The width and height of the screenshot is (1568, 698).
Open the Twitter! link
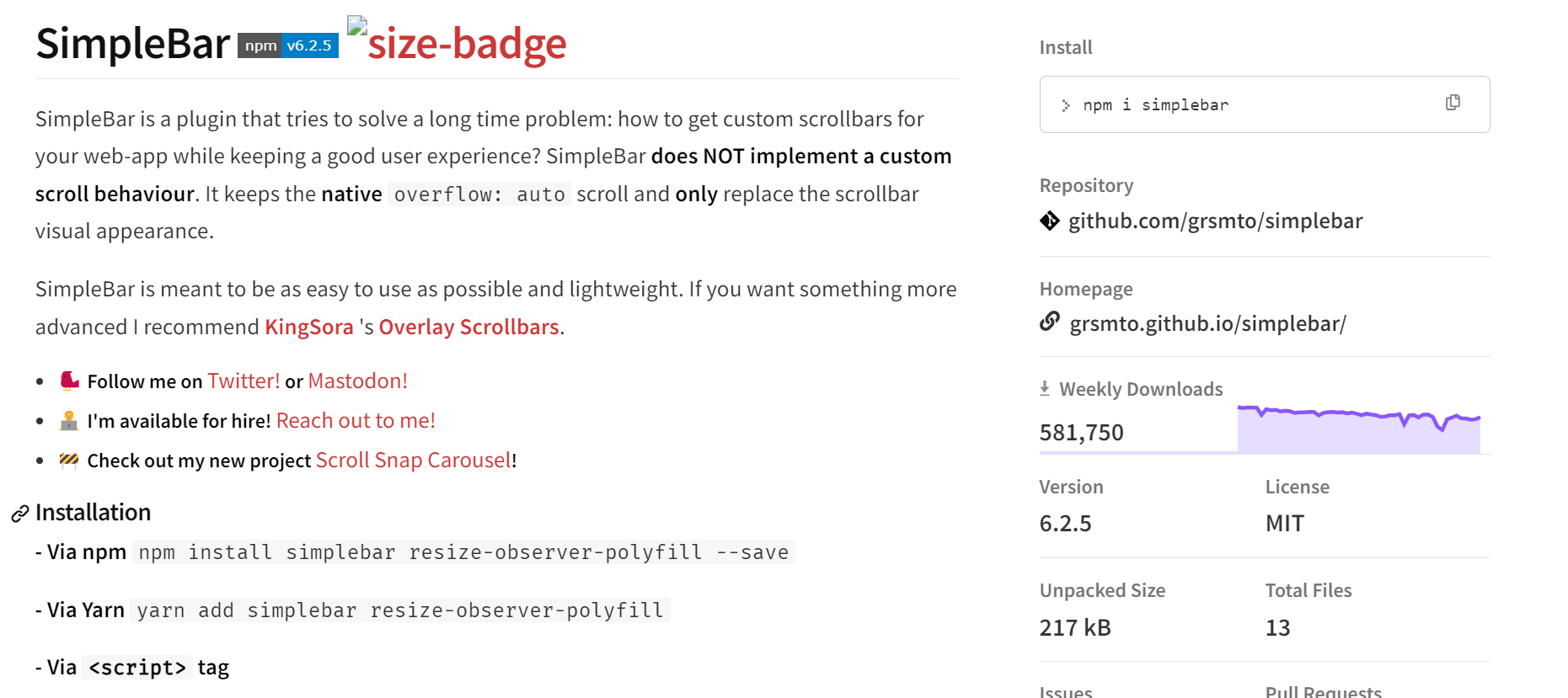(243, 381)
